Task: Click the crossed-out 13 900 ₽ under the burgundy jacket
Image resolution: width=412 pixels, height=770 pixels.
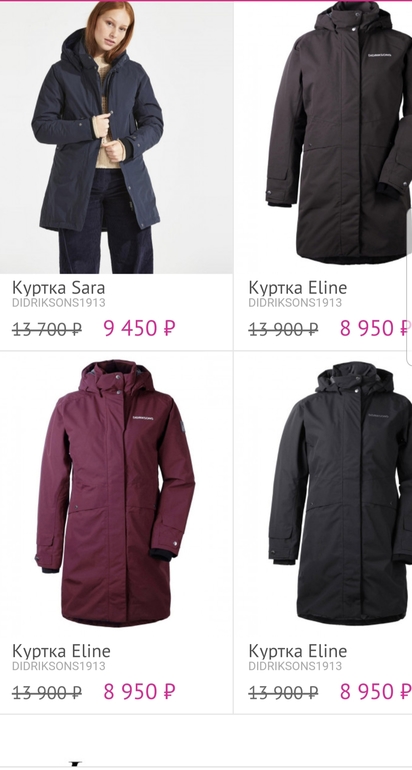Action: [47, 693]
